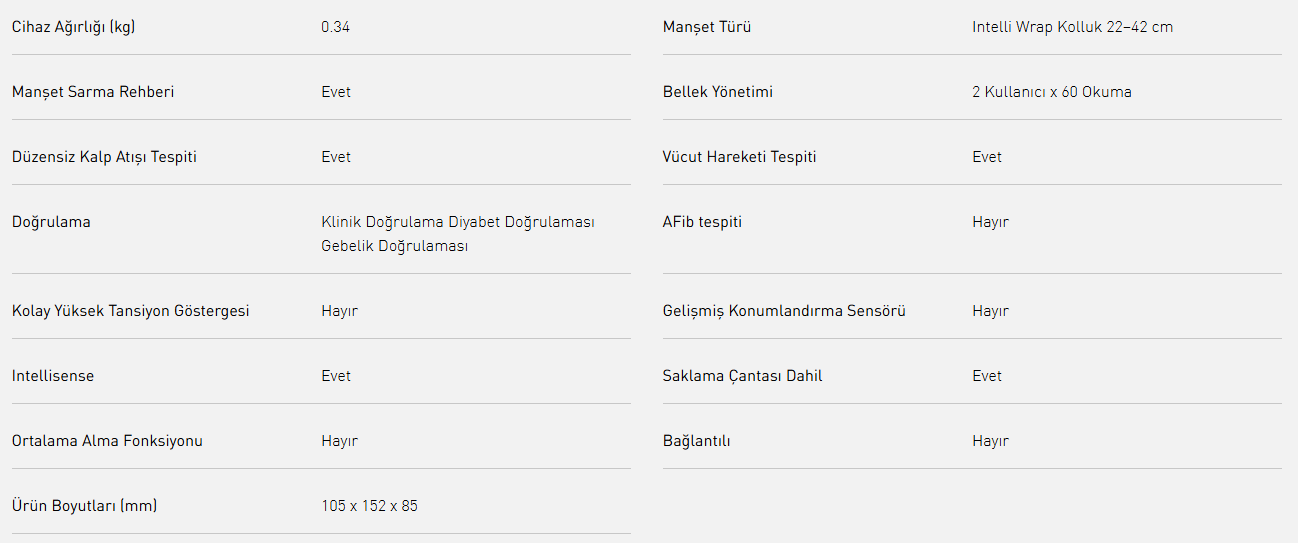Click the "Bağlantılı" label
This screenshot has height=543, width=1298.
pyautogui.click(x=696, y=441)
